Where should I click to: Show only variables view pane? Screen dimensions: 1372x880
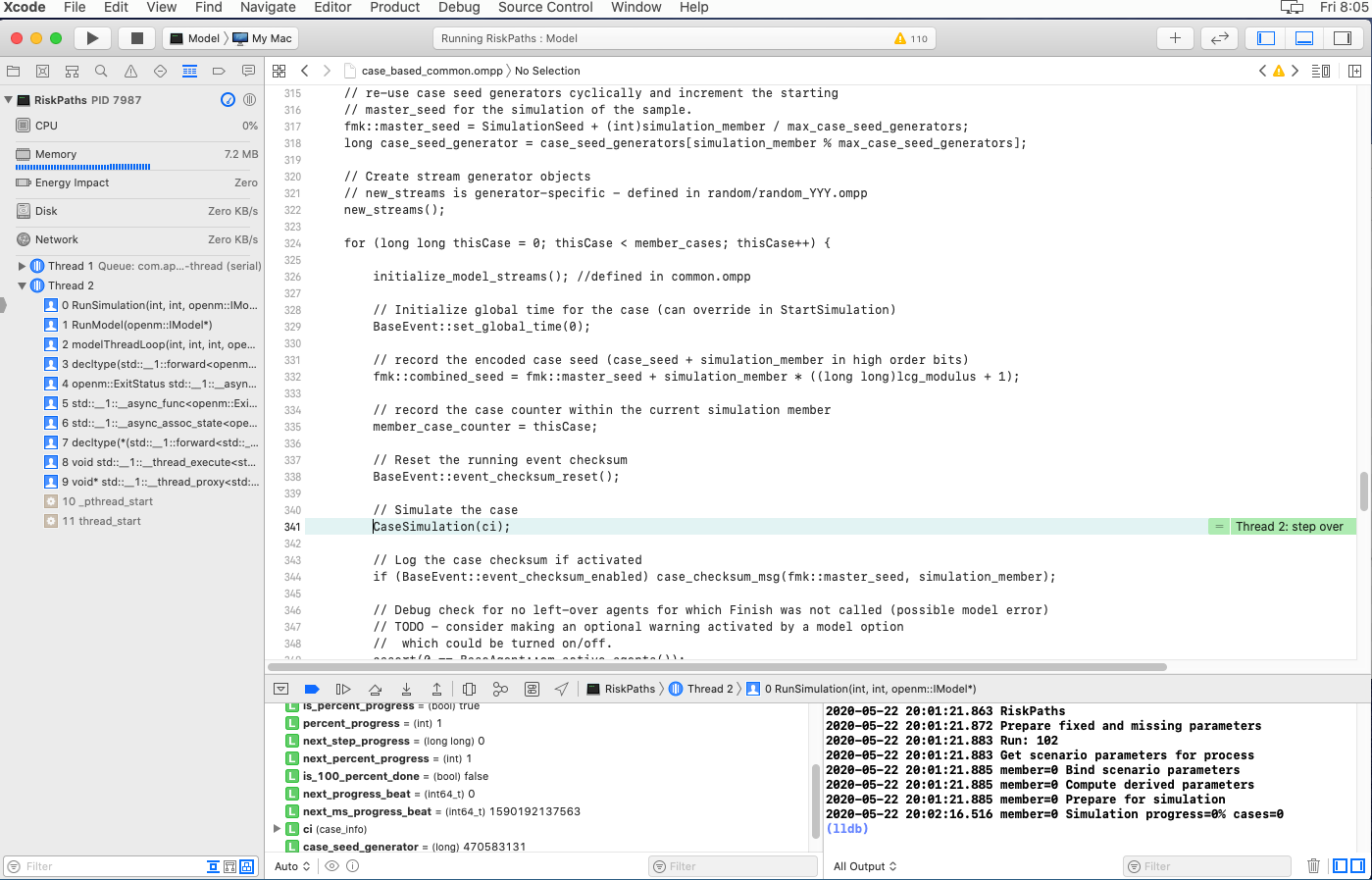1341,866
